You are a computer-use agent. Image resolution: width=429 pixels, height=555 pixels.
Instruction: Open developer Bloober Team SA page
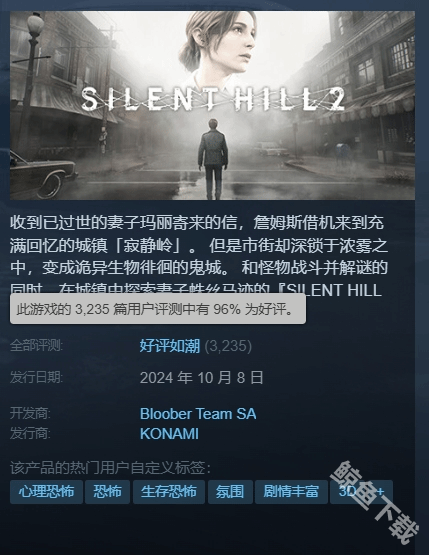coord(198,414)
